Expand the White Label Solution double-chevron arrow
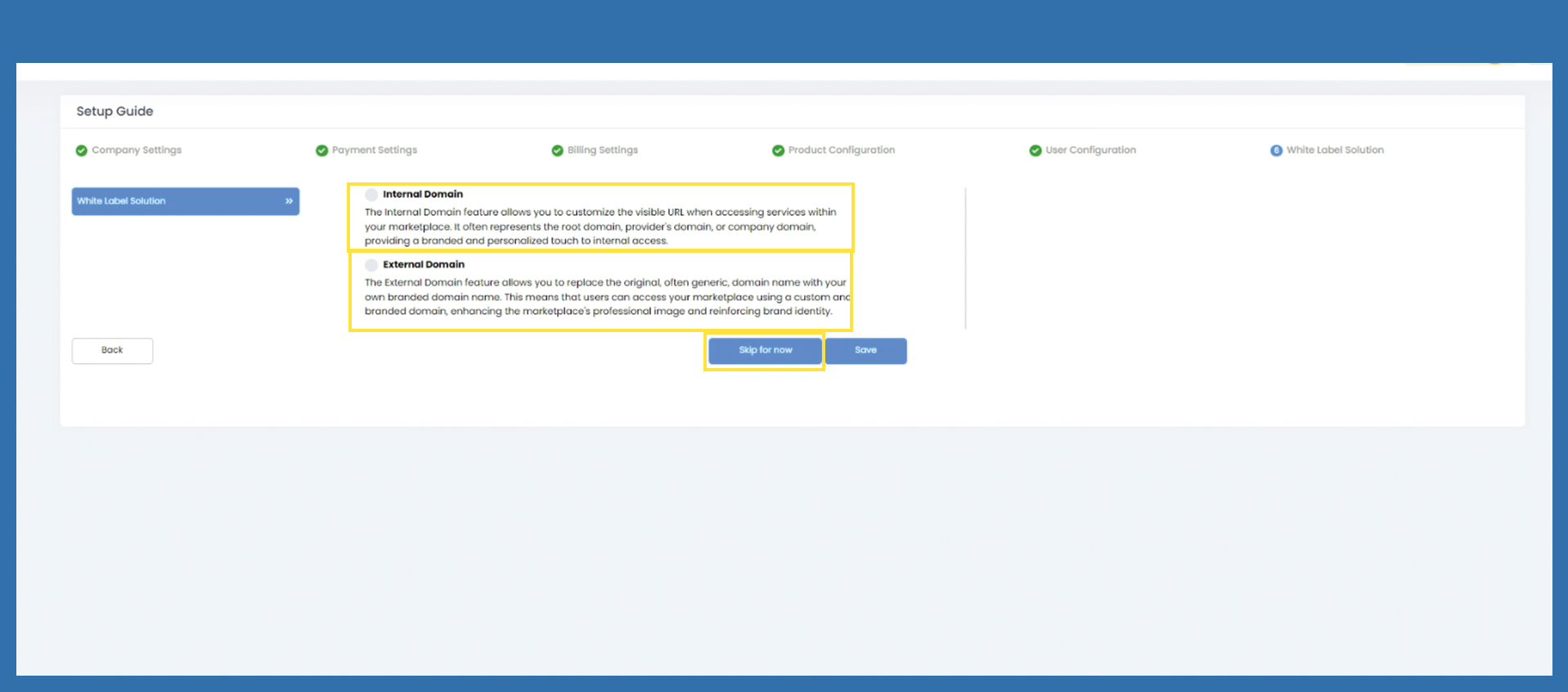 coord(289,201)
